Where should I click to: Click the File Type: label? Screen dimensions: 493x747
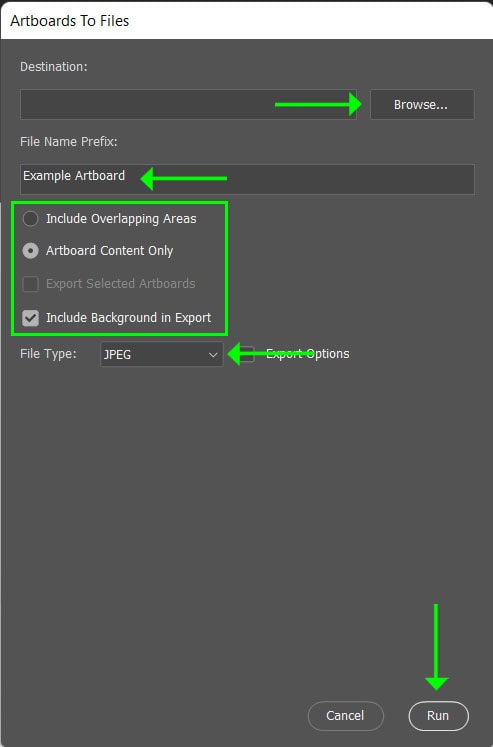(48, 354)
